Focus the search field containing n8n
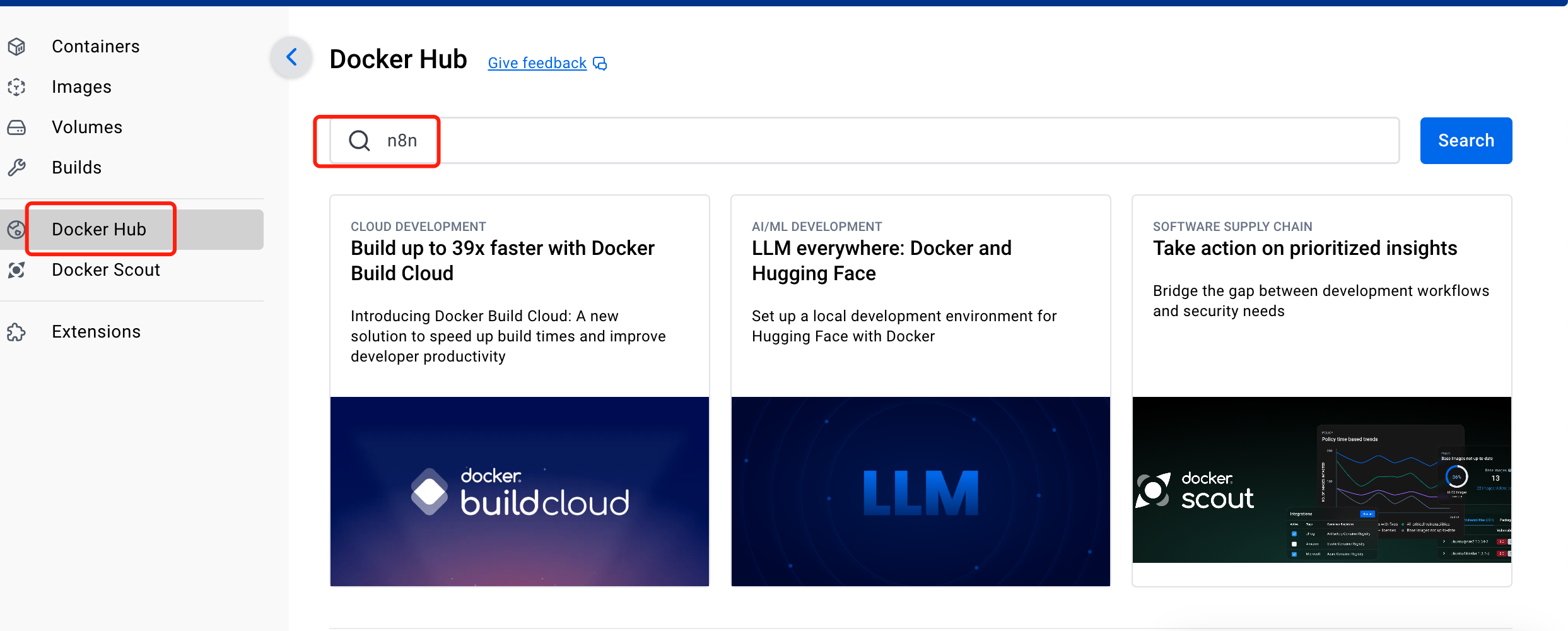Screen dimensions: 1568x631 click(x=883, y=141)
